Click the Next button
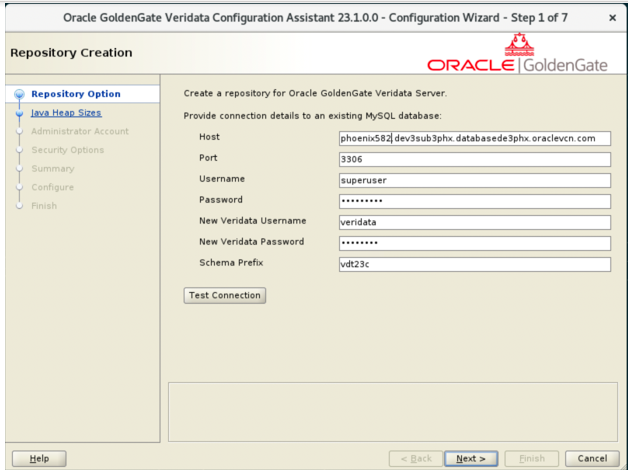Screen dimensions: 628x474 [x=471, y=458]
